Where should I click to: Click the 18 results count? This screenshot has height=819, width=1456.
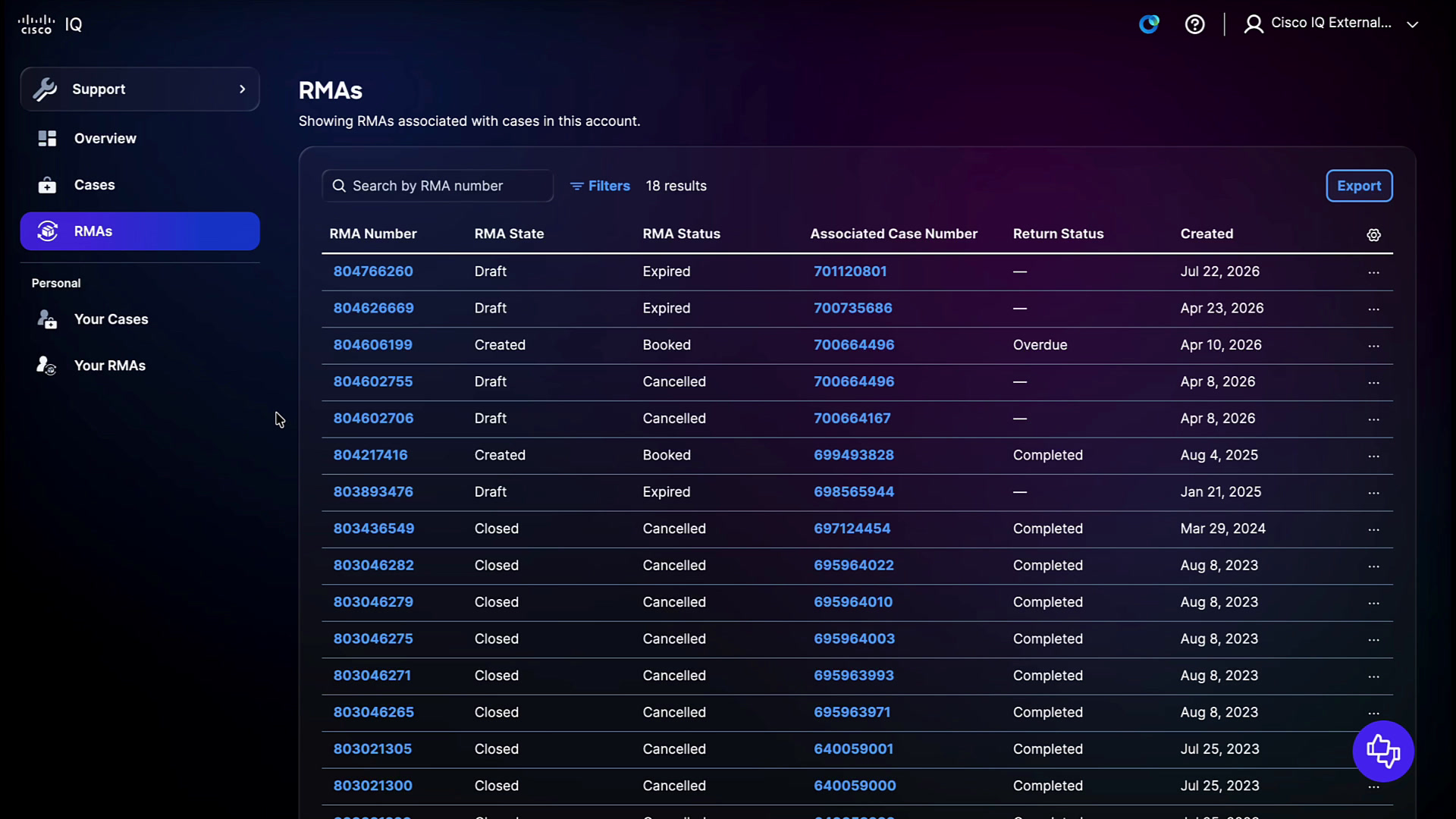click(676, 186)
